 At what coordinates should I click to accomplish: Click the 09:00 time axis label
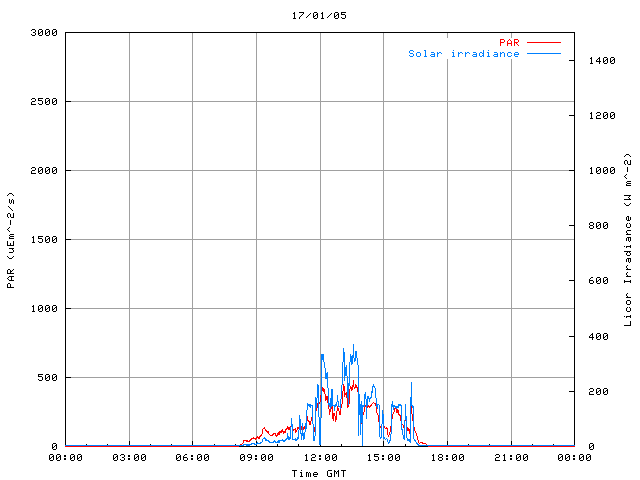(x=256, y=458)
